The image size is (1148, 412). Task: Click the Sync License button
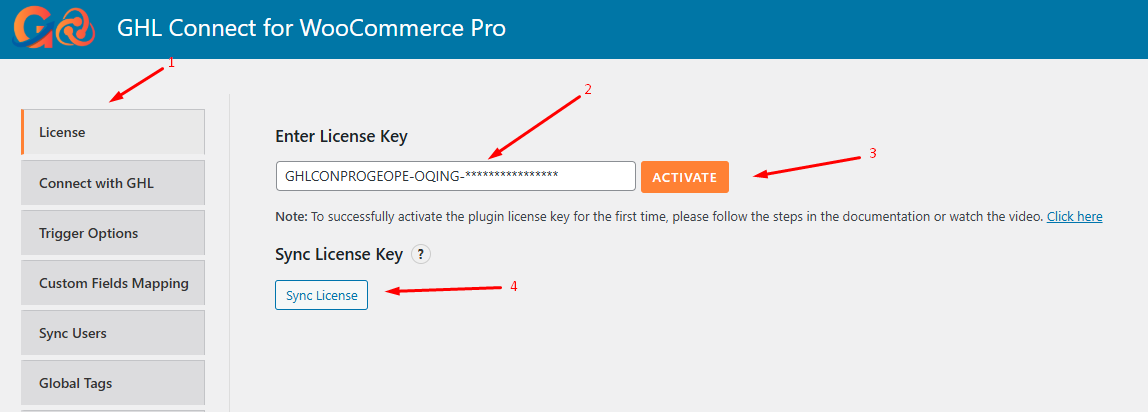pos(321,295)
